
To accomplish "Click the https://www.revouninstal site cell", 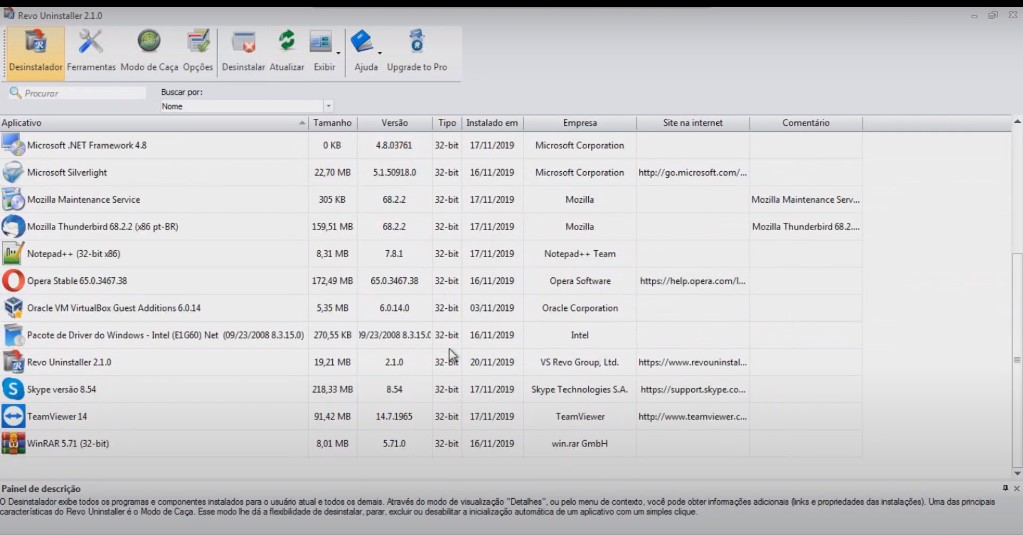I will click(x=693, y=361).
